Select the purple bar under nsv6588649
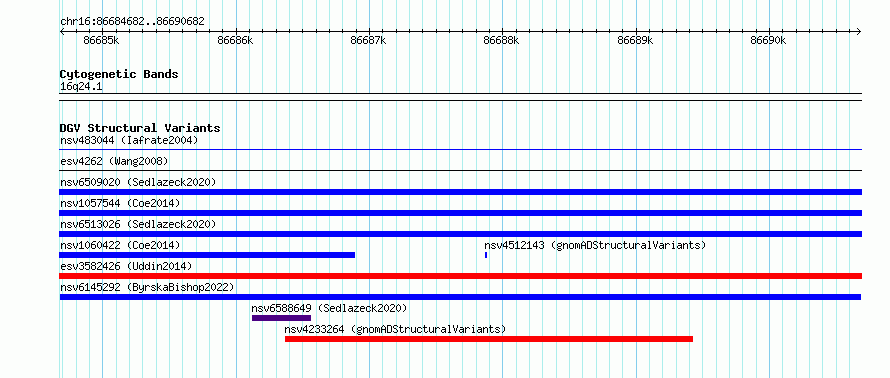The width and height of the screenshot is (890, 378). pos(282,318)
